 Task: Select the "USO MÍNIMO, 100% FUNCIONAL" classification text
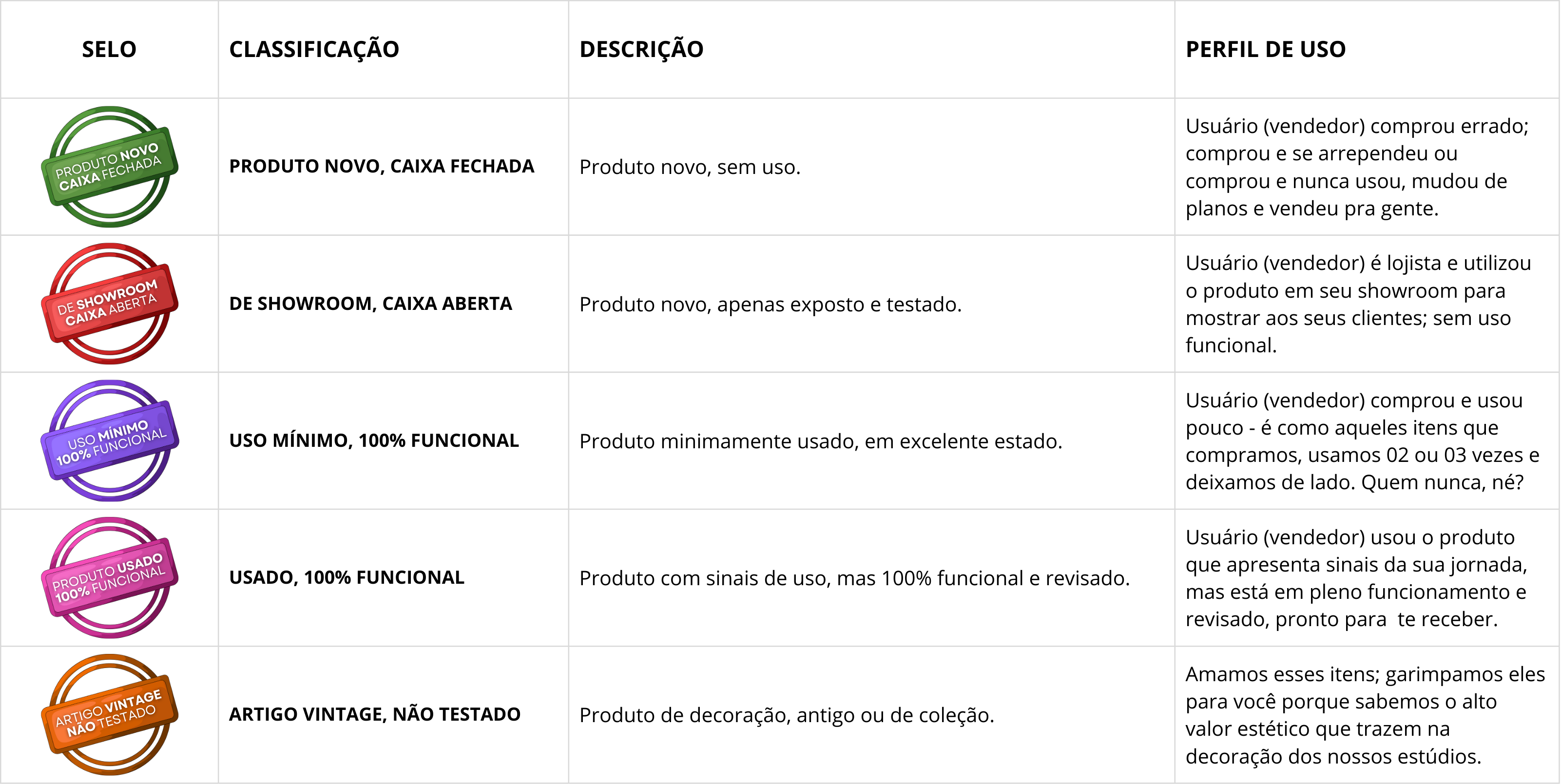(x=374, y=440)
